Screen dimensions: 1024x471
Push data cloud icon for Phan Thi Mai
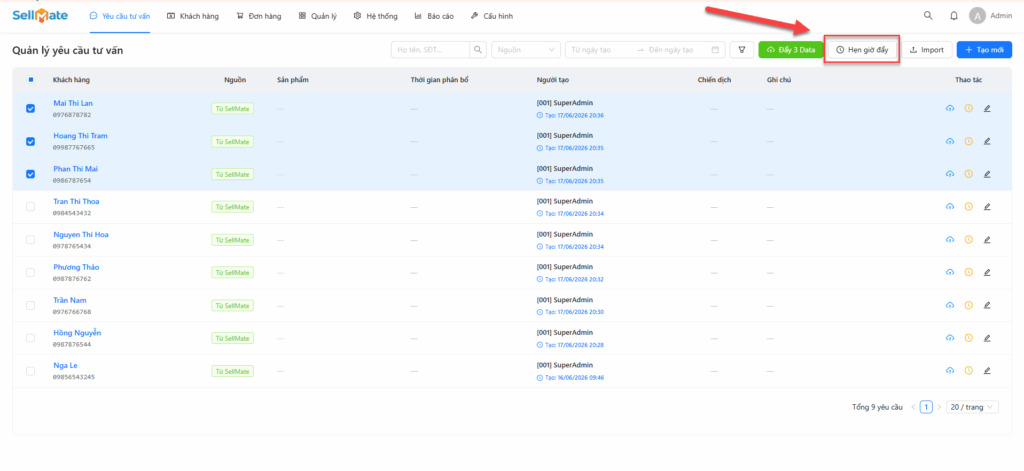click(950, 174)
